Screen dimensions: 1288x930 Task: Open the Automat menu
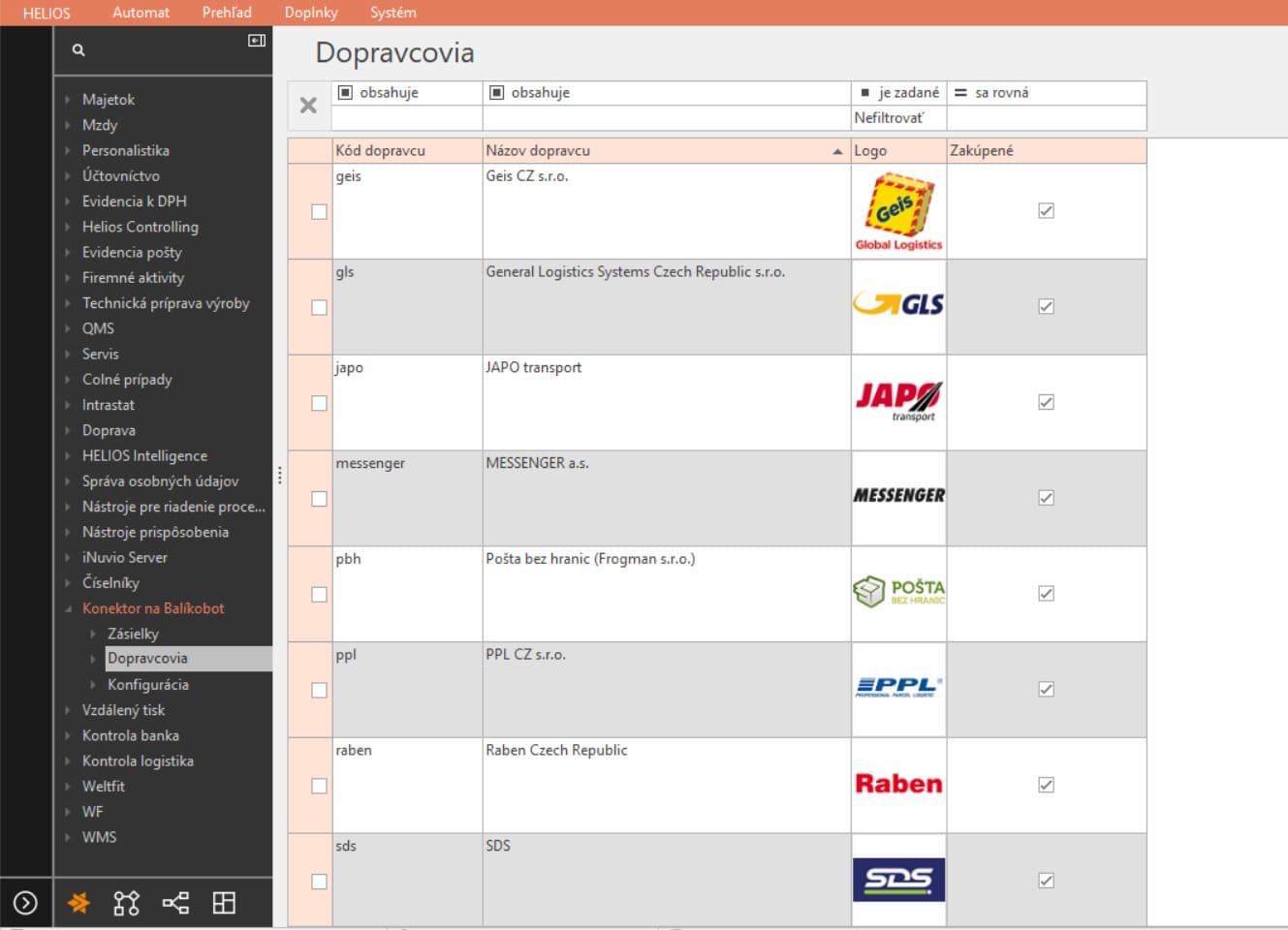click(141, 13)
